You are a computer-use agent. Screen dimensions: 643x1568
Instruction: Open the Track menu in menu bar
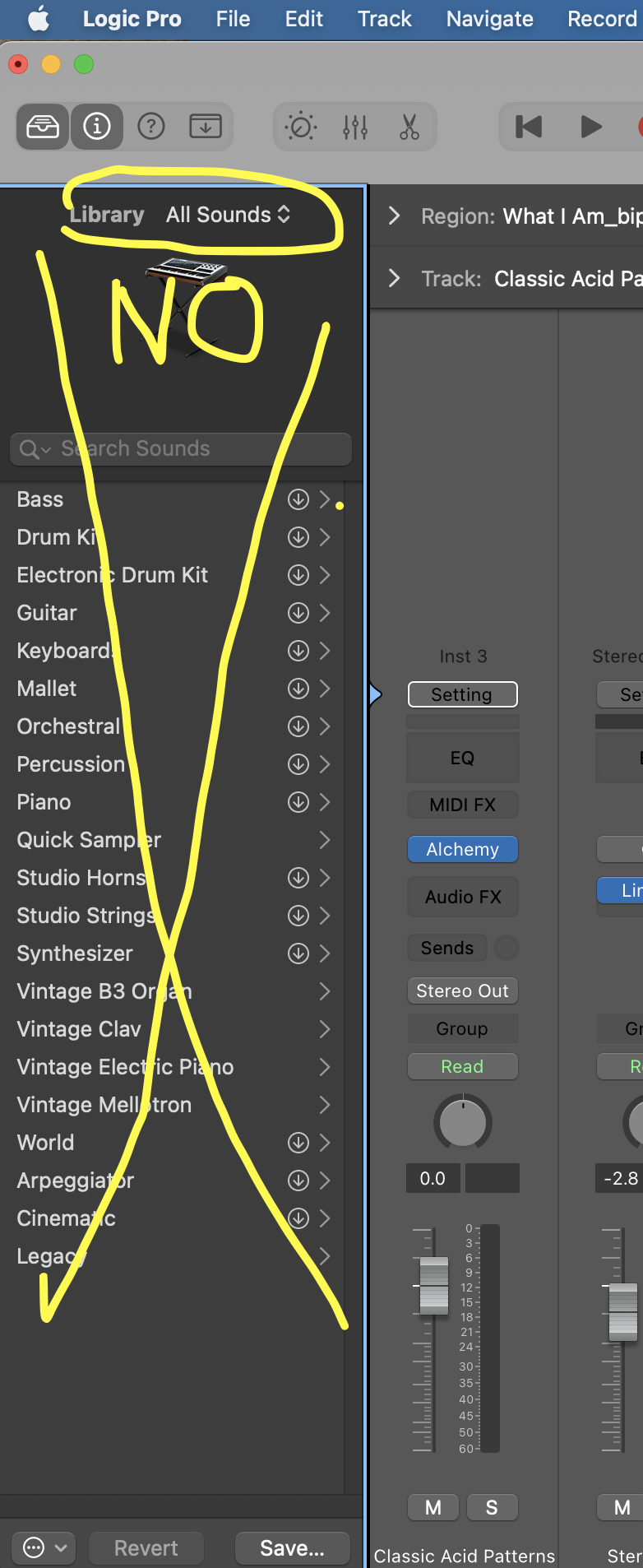point(384,19)
